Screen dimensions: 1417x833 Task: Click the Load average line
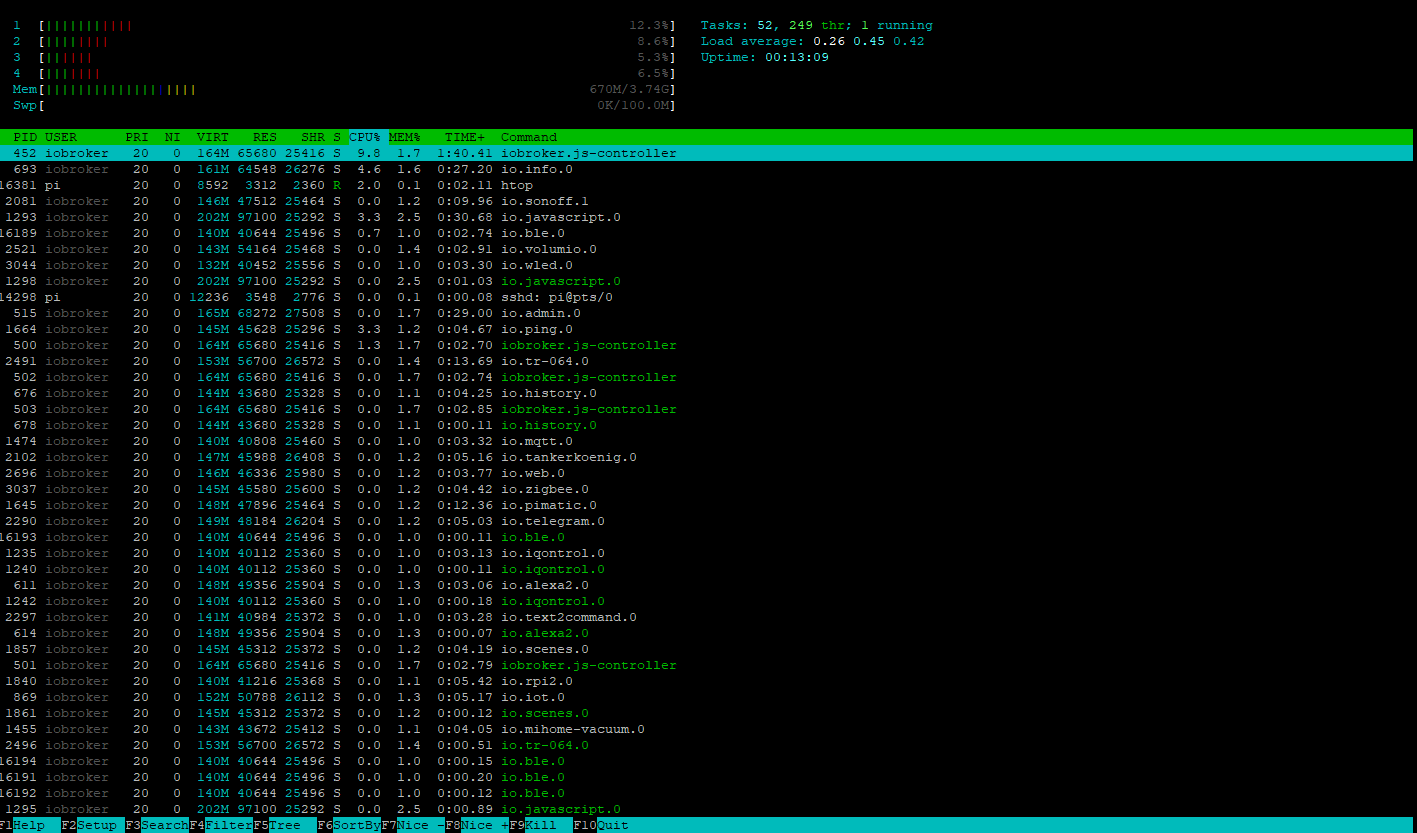(x=813, y=41)
